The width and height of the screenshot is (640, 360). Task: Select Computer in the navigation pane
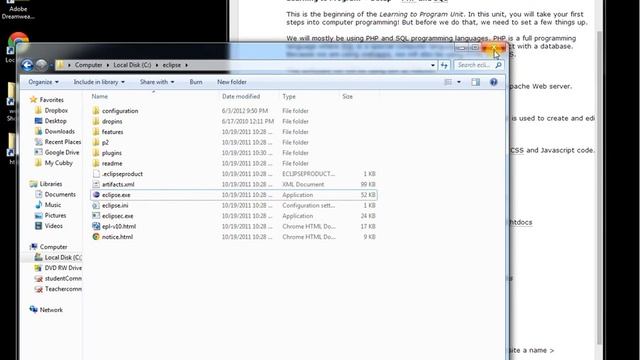(x=53, y=247)
